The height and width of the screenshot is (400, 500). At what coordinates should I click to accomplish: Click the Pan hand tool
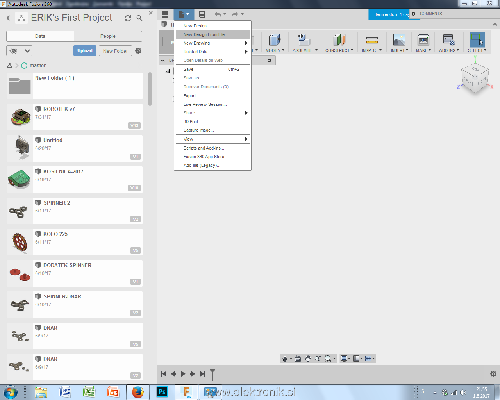coord(308,359)
